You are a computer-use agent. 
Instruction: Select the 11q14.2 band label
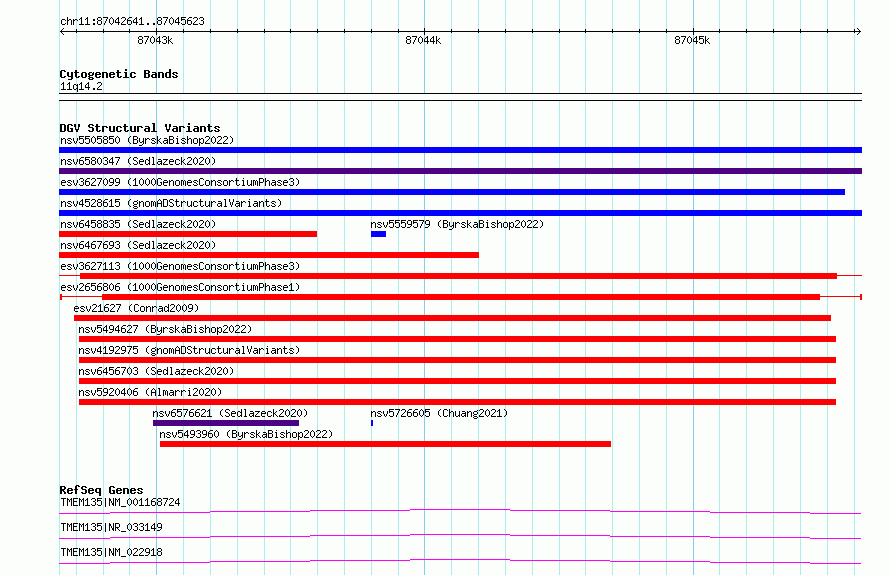[x=81, y=87]
